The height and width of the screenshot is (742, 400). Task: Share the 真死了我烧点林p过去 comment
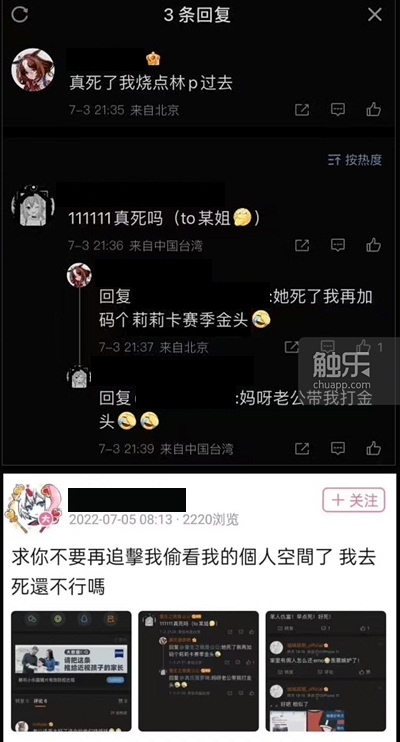click(302, 110)
